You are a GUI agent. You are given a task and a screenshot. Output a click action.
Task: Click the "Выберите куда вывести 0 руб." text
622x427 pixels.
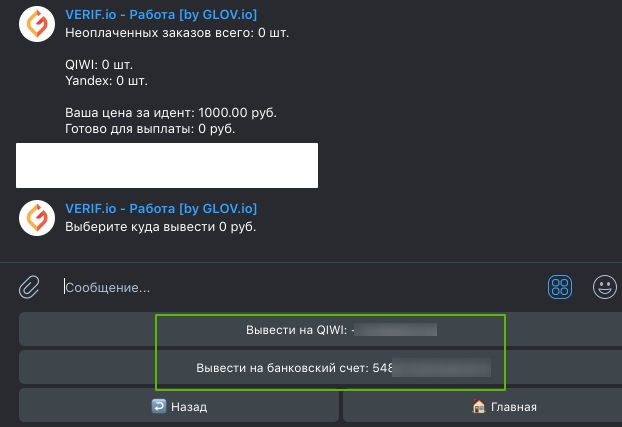point(161,227)
